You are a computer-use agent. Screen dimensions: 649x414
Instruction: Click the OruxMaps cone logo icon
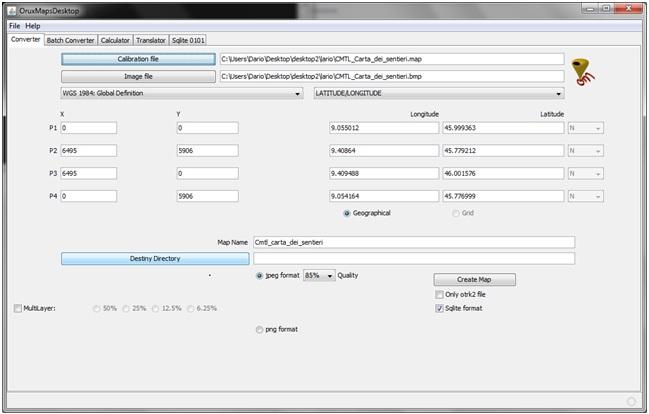point(583,72)
